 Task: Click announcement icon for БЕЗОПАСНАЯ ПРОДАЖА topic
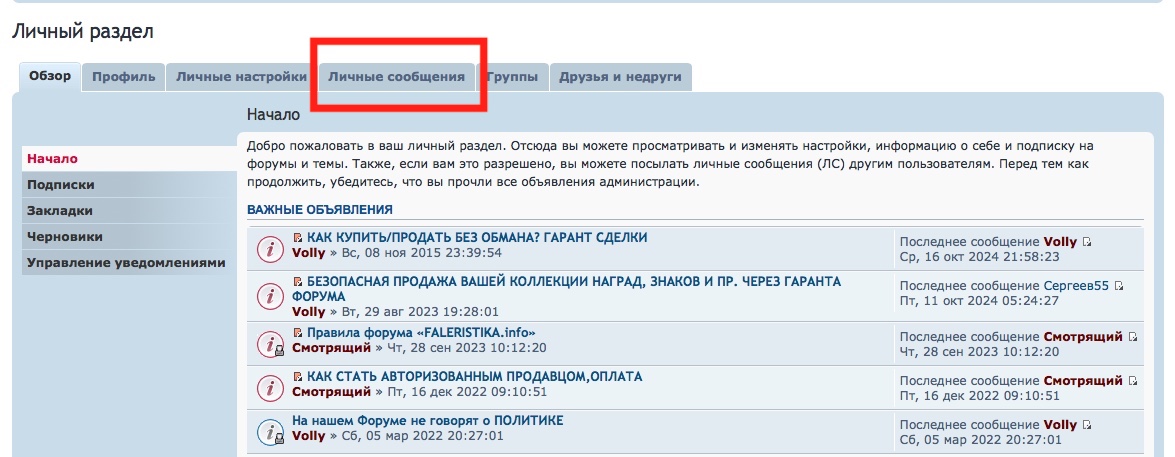(x=269, y=297)
